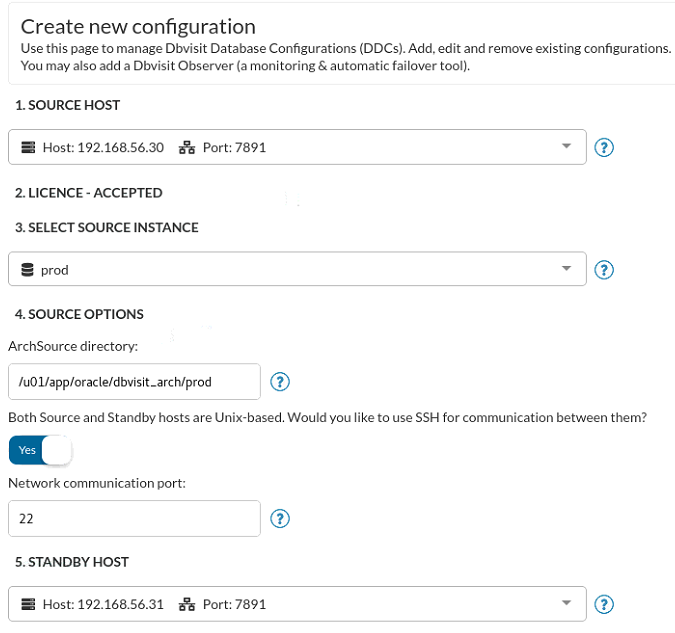Expand the Standby Host dropdown arrow
Image resolution: width=675 pixels, height=633 pixels.
pyautogui.click(x=567, y=602)
